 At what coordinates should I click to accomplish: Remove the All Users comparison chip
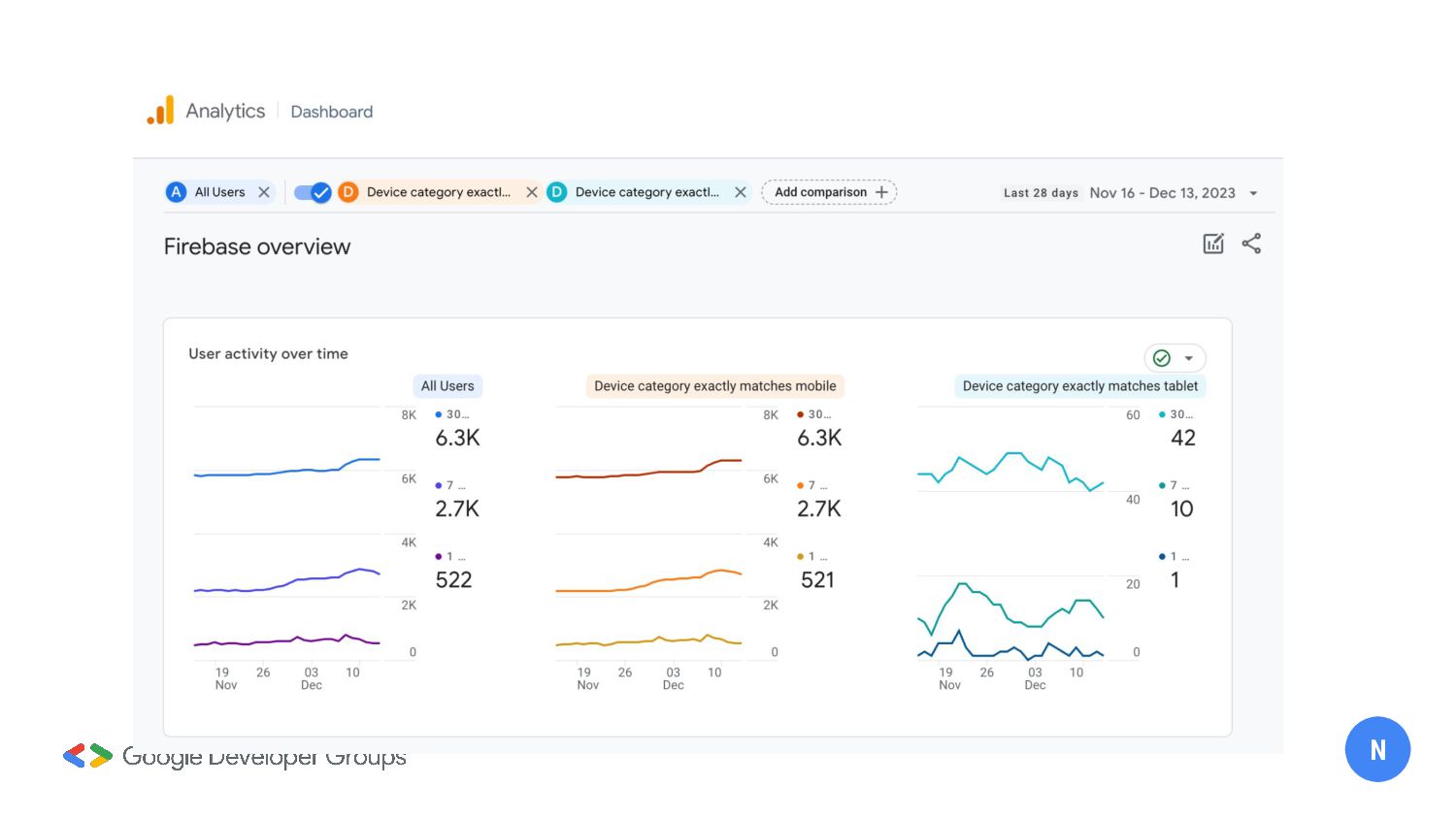pos(264,192)
